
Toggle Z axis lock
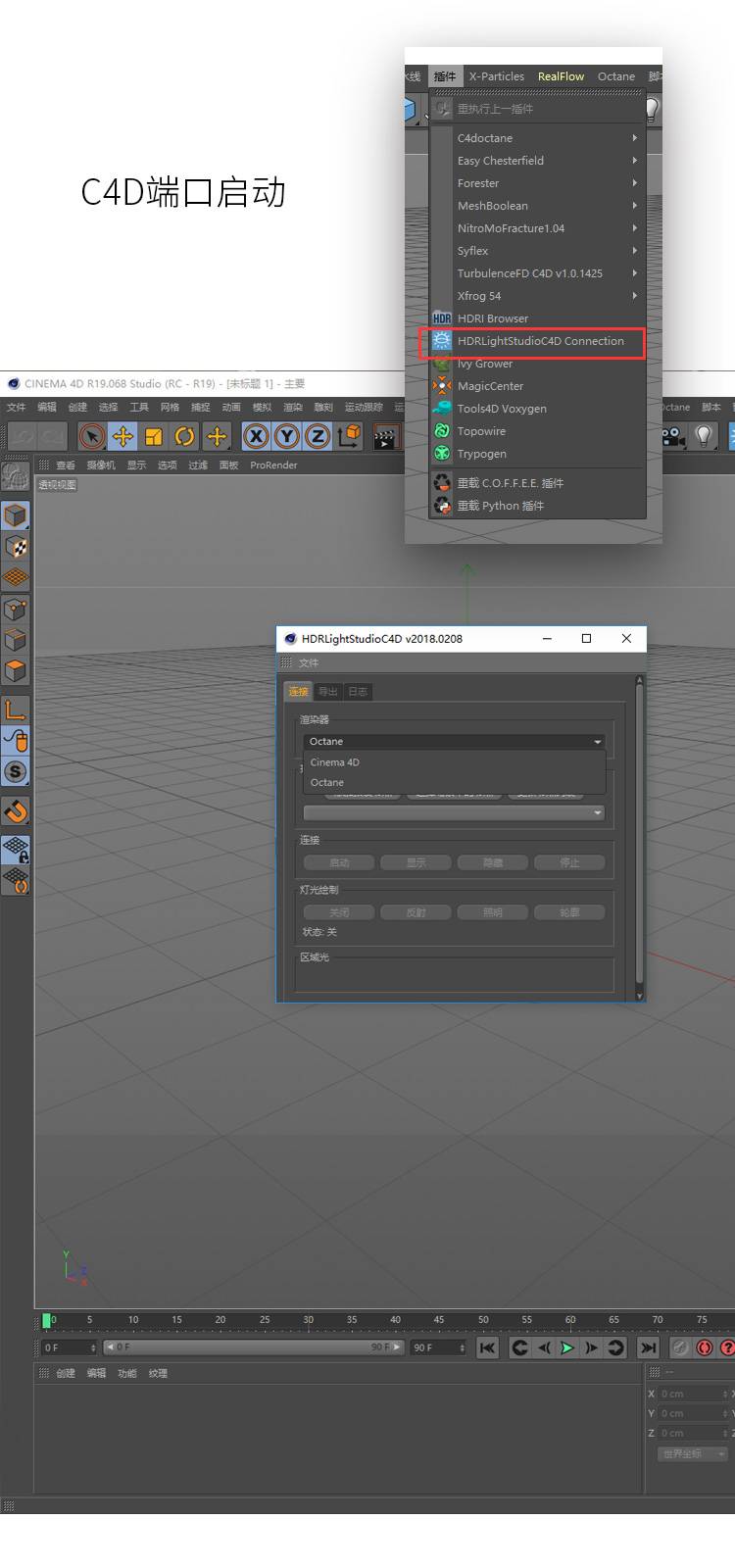(x=317, y=436)
